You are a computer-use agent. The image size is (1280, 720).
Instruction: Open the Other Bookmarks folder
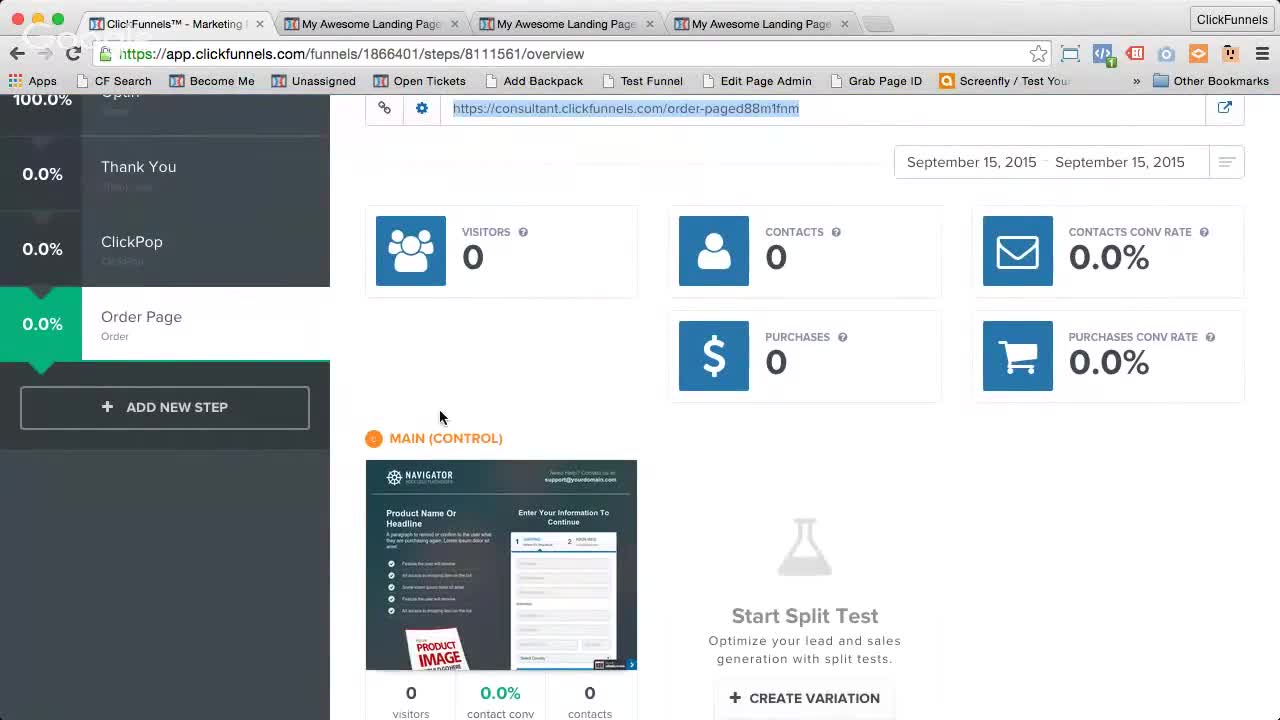(1211, 81)
